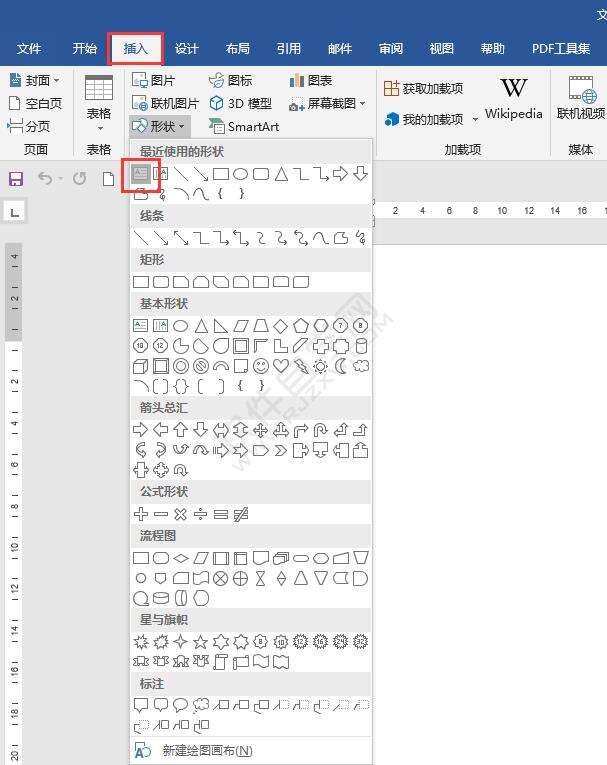Switch to the 布局 tab
The image size is (607, 765).
click(238, 49)
